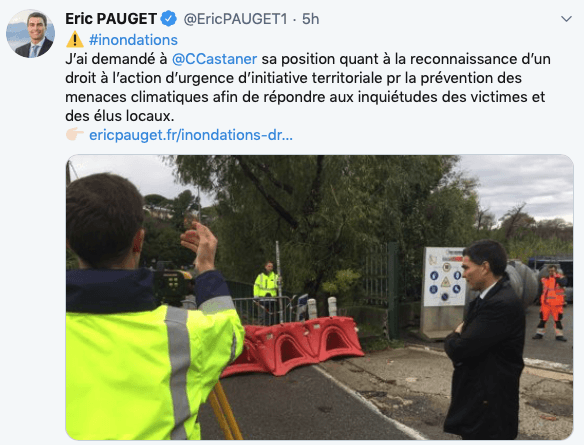The height and width of the screenshot is (445, 584).
Task: Expand the tweet options chevron
Action: tap(566, 19)
